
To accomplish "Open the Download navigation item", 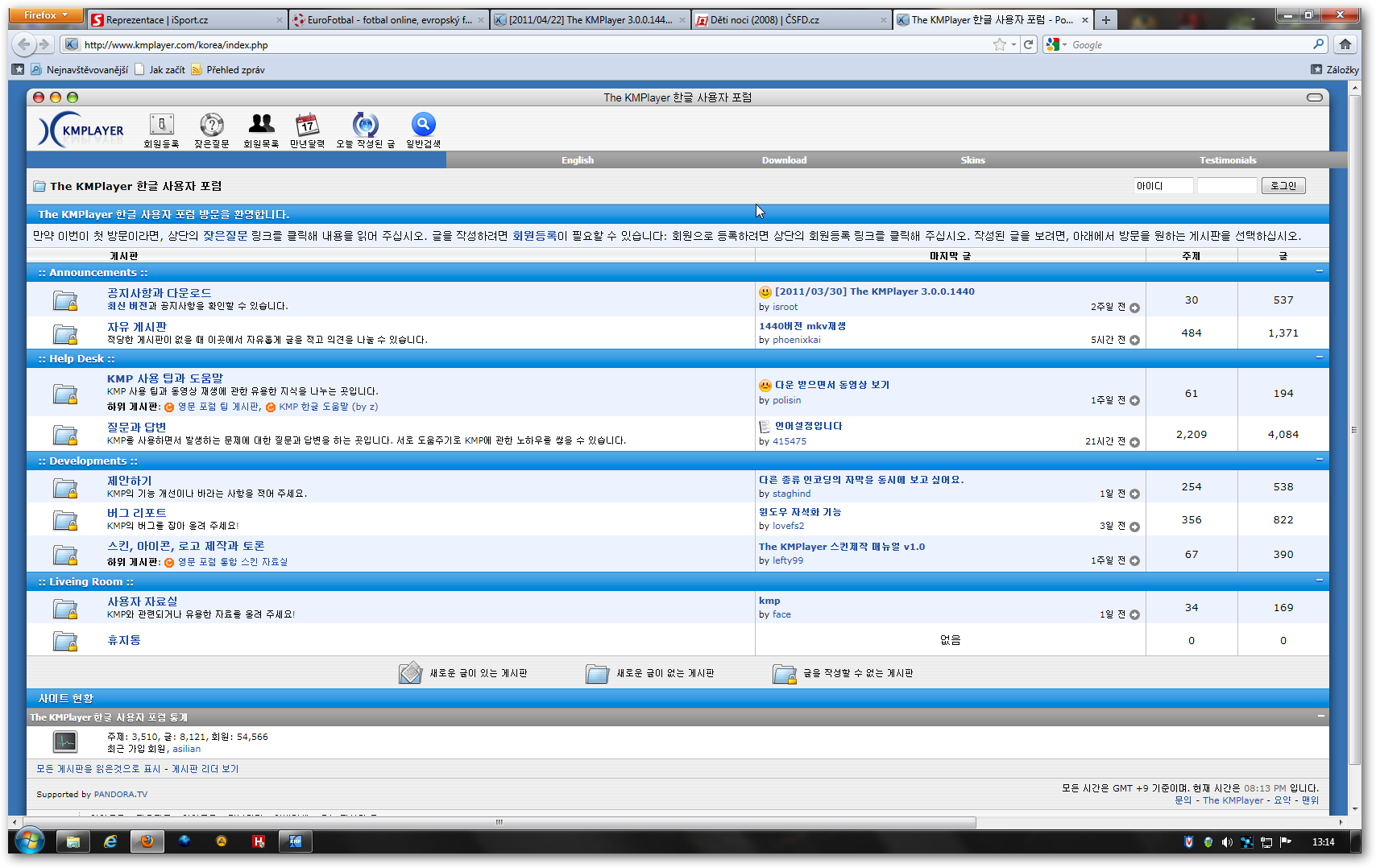I will click(784, 160).
